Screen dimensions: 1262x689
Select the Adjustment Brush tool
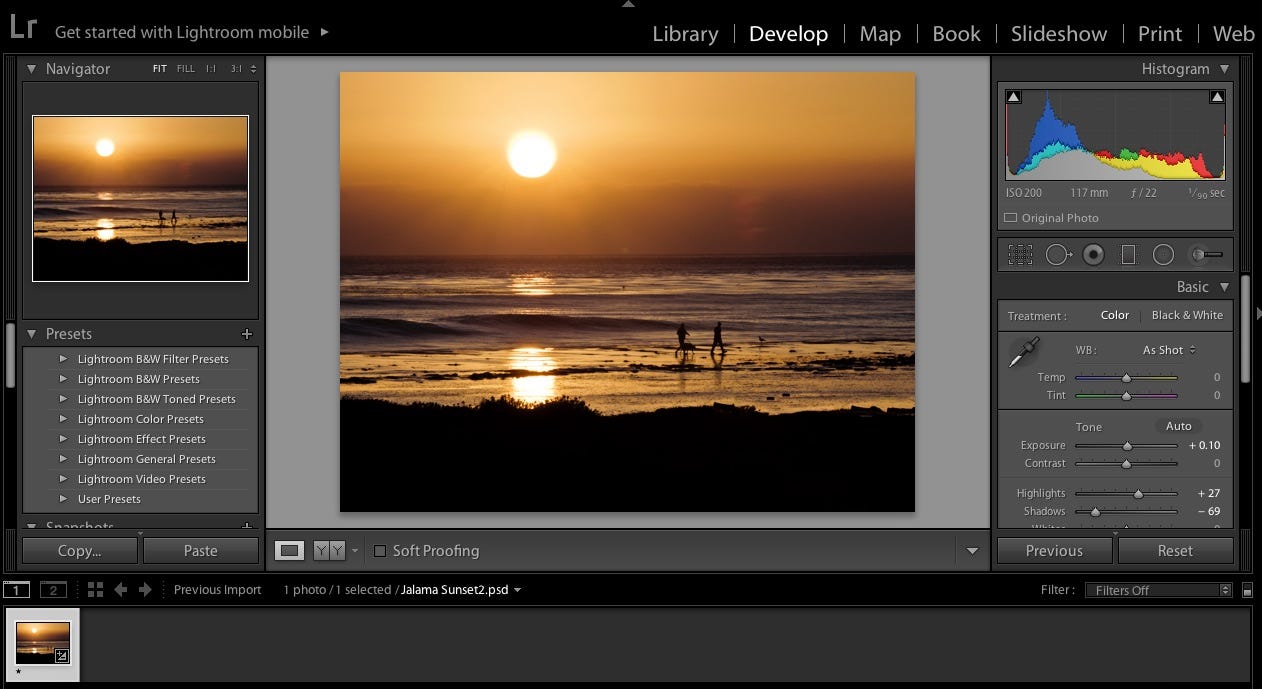[1205, 255]
